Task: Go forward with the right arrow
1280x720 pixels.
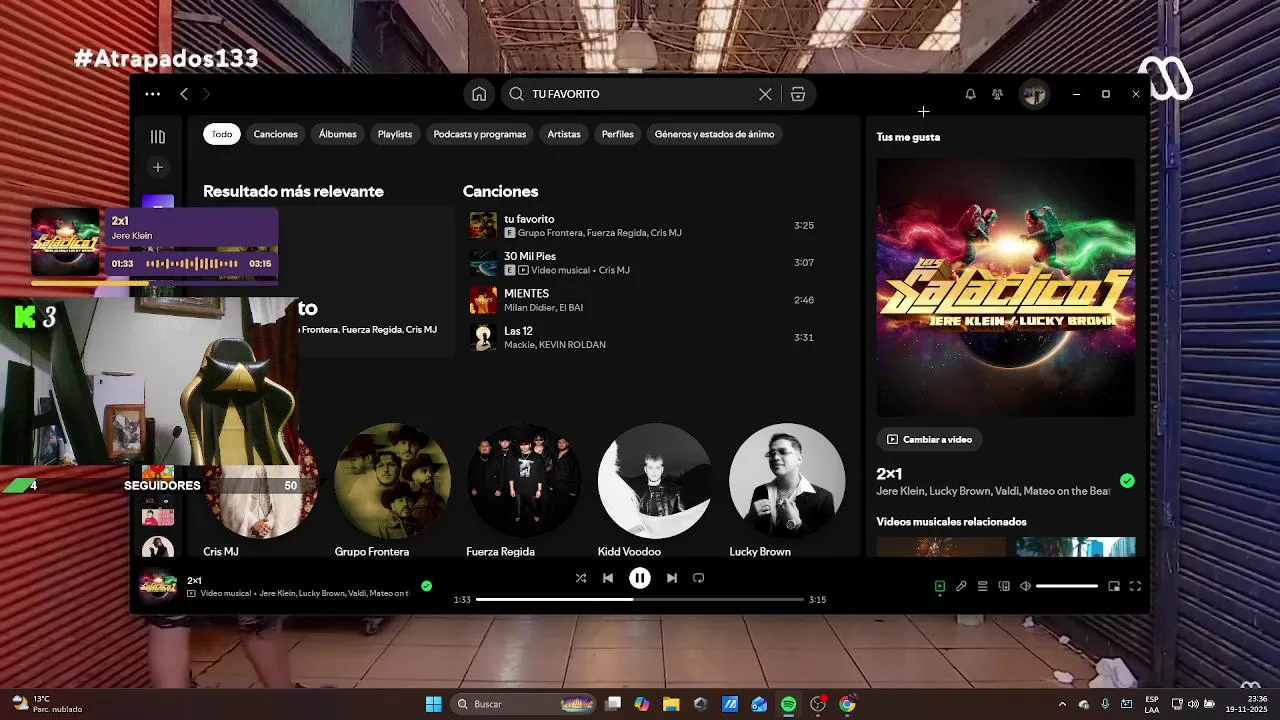Action: coord(207,94)
